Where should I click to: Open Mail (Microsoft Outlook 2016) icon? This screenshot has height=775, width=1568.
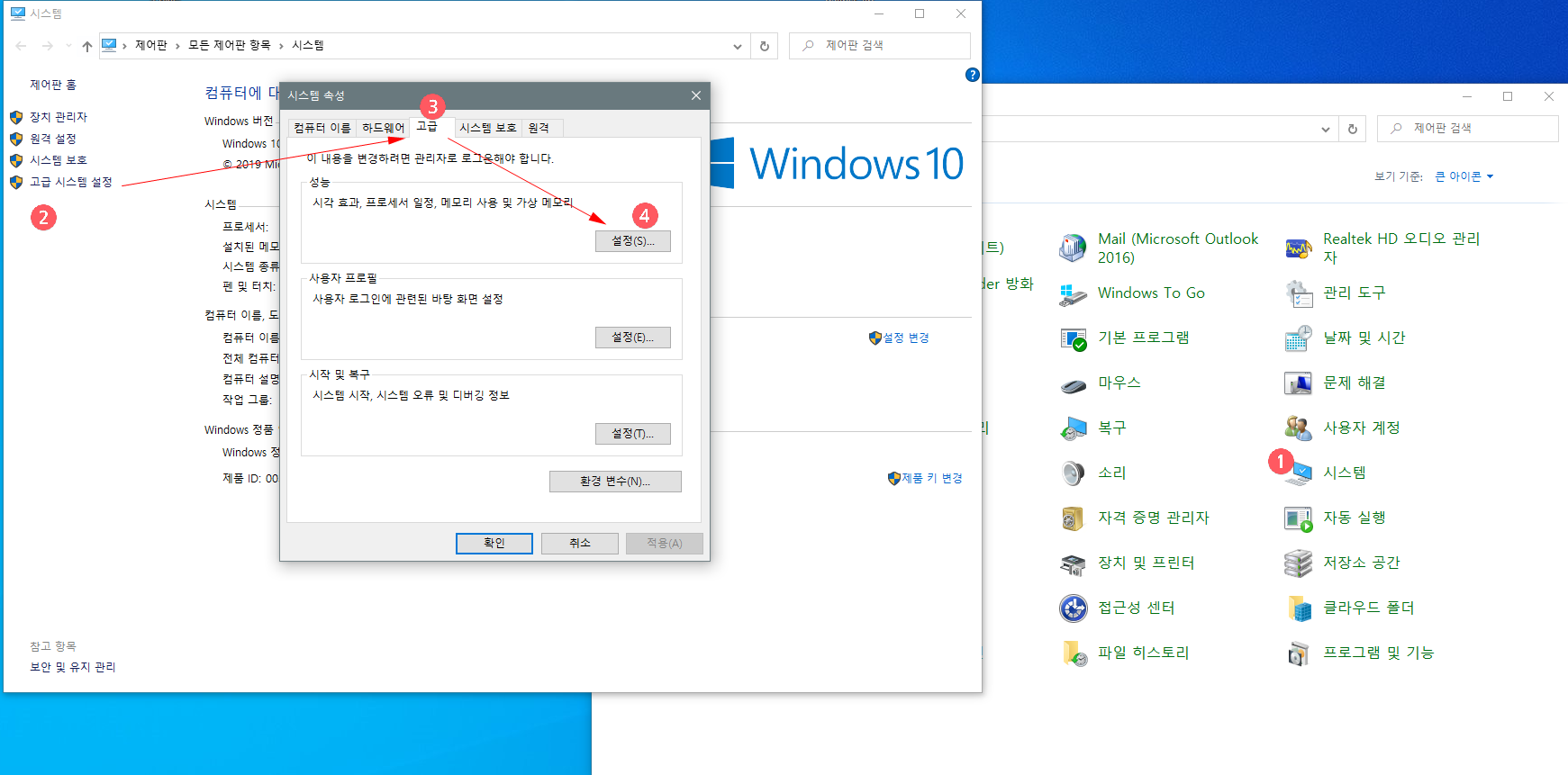[1073, 248]
